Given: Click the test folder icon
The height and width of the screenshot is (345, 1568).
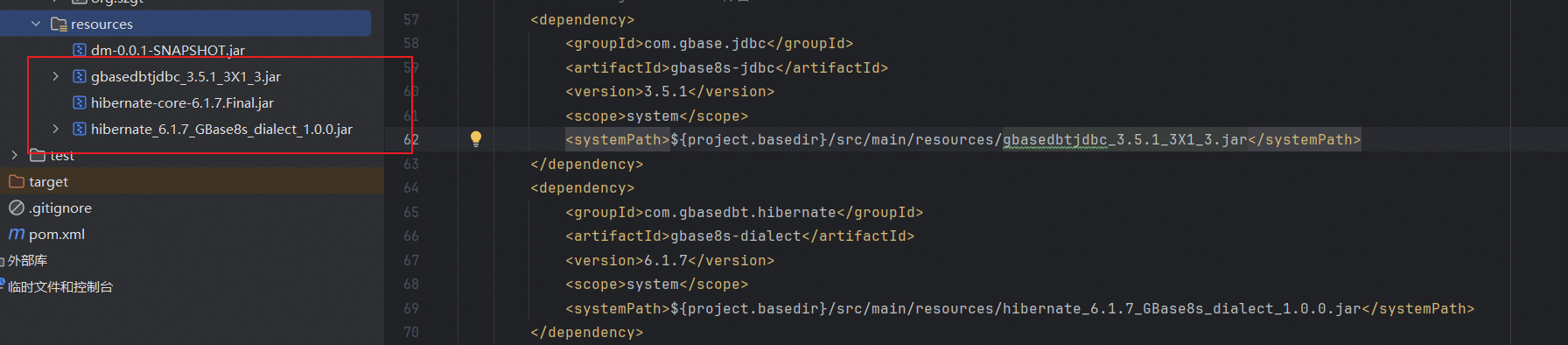Looking at the screenshot, I should pyautogui.click(x=38, y=155).
